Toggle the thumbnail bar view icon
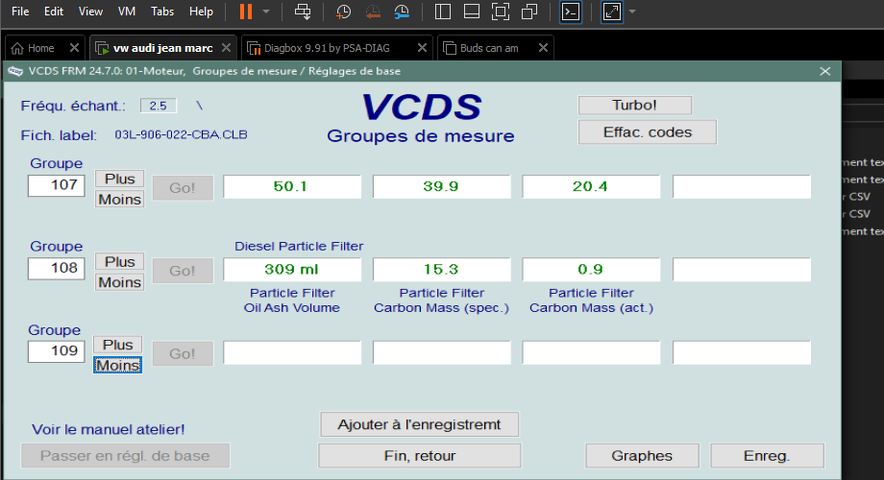 [471, 11]
